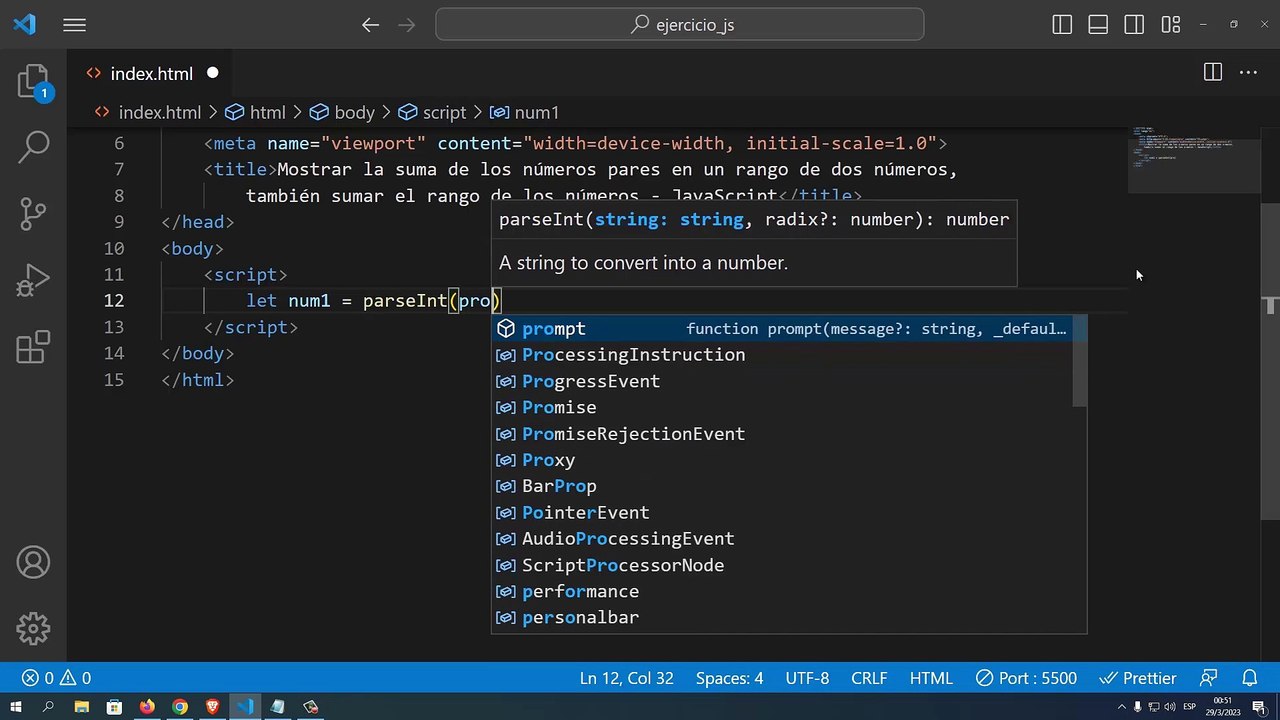
Task: Click the Prettier status bar button
Action: pyautogui.click(x=1138, y=678)
